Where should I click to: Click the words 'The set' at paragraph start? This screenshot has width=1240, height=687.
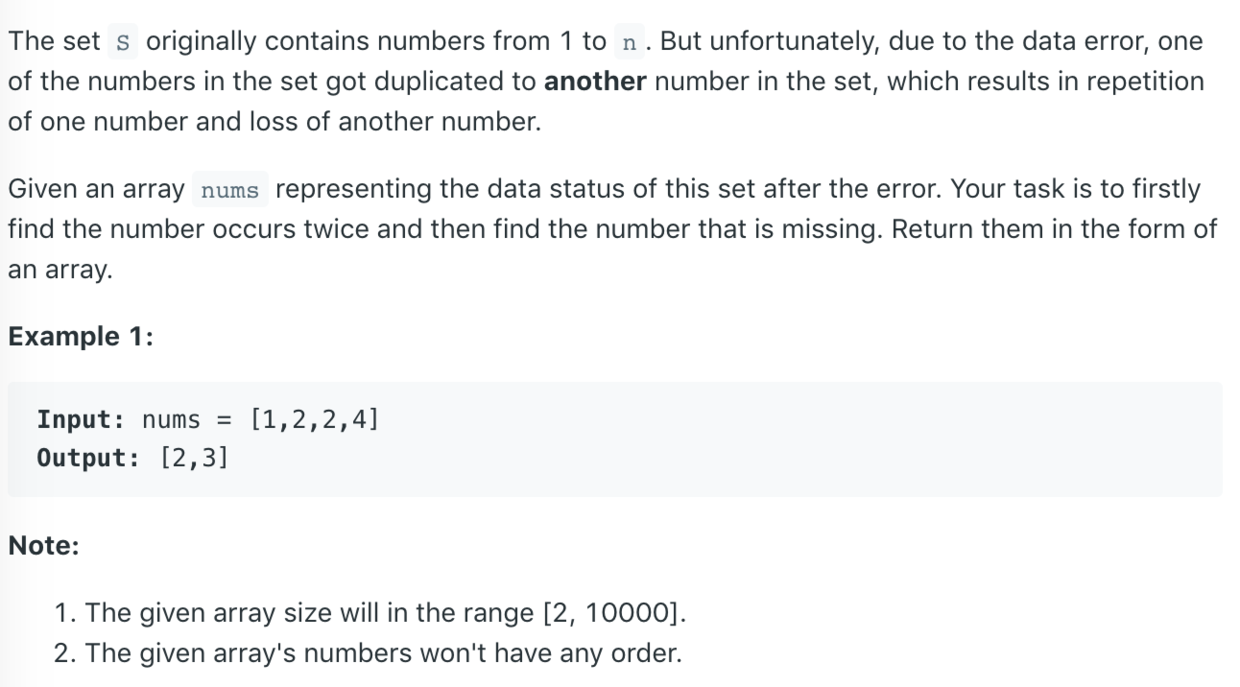tap(55, 42)
